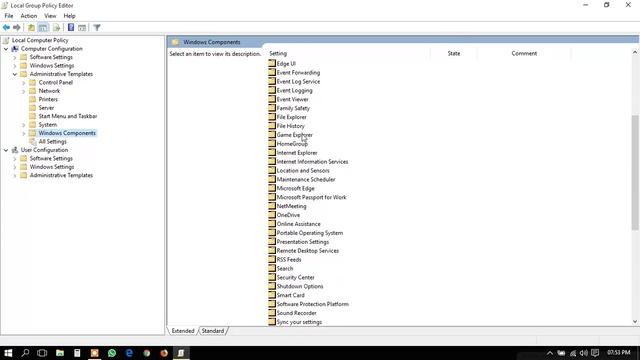Click the Up one level folder icon

31,27
